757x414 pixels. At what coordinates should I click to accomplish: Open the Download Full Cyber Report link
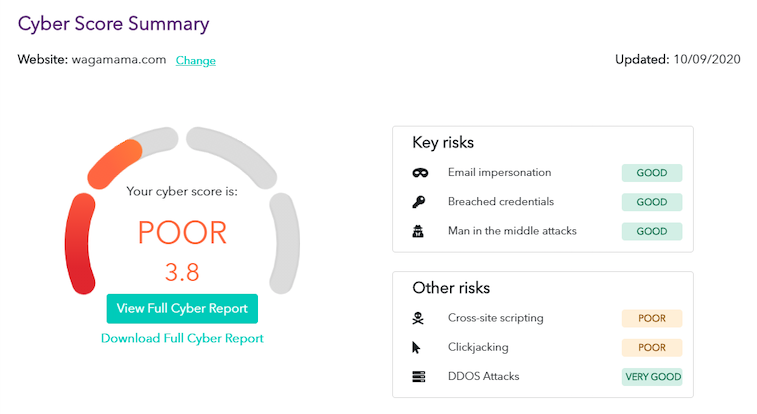pyautogui.click(x=182, y=338)
